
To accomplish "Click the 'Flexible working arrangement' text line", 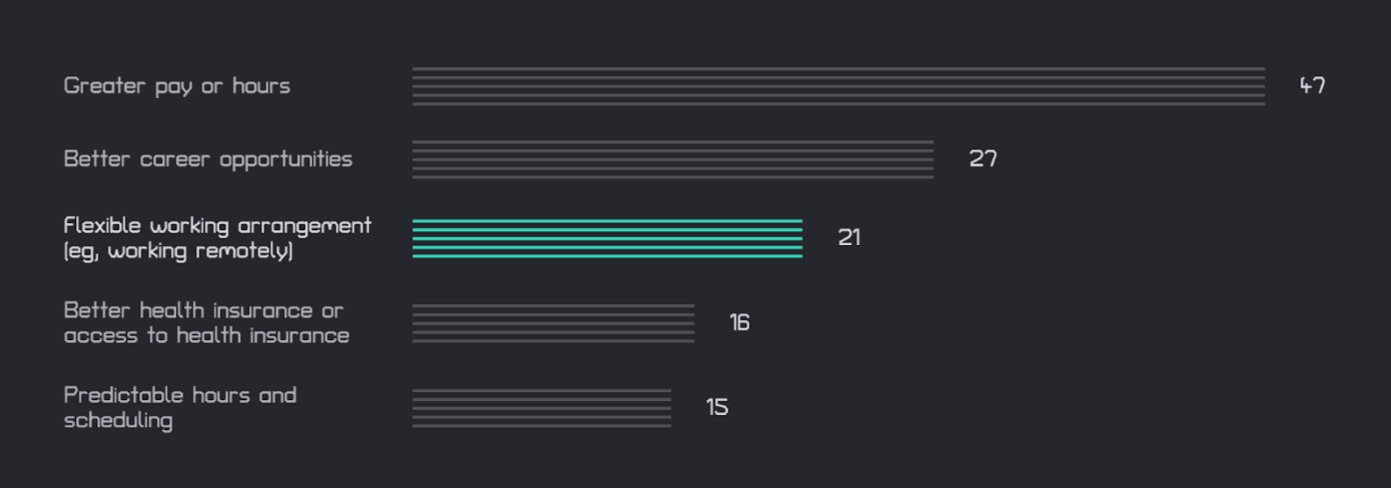I will click(217, 225).
